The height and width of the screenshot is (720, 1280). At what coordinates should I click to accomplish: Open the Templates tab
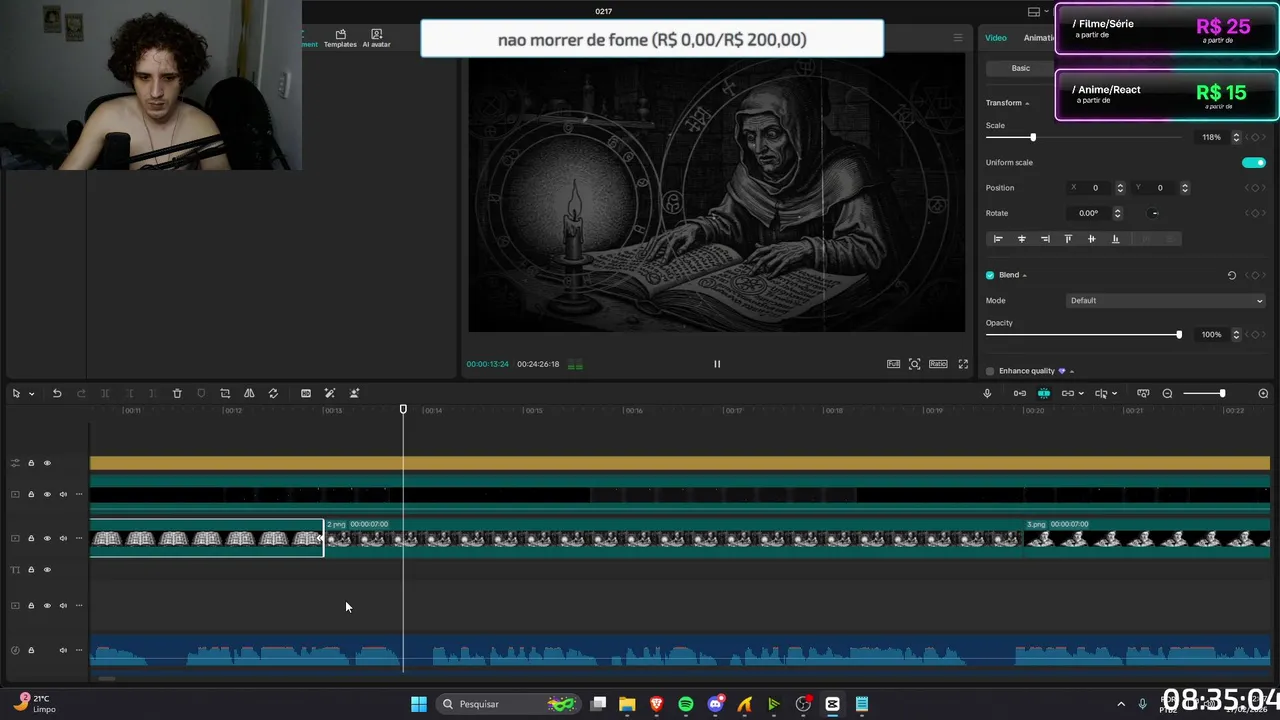click(x=340, y=38)
